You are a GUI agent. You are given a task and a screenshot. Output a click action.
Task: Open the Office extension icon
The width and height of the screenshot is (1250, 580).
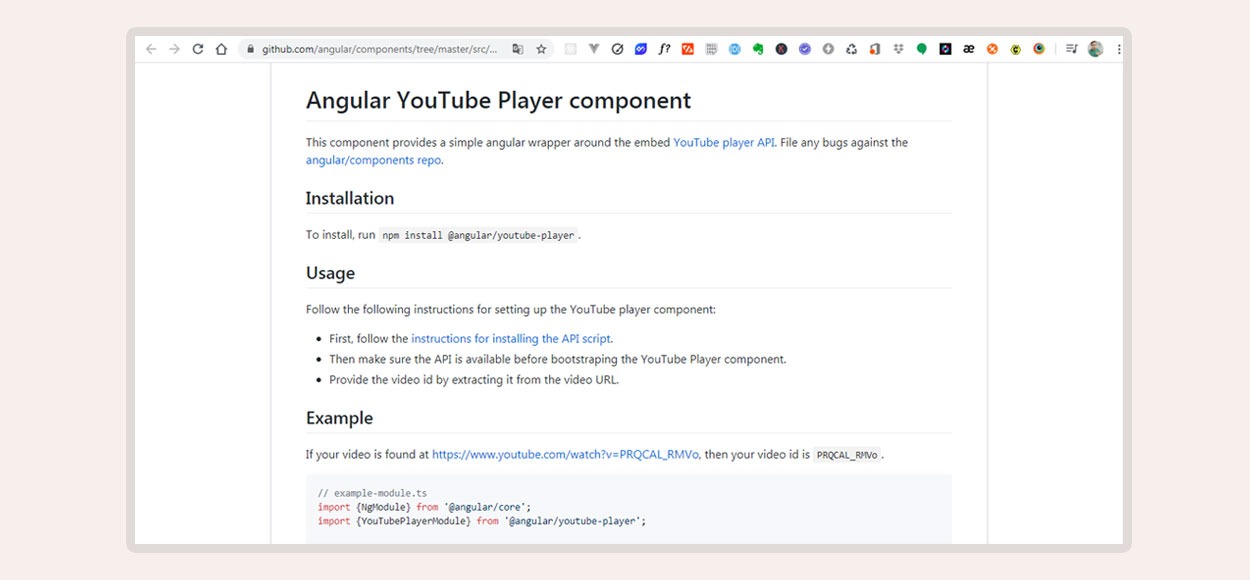pyautogui.click(x=875, y=48)
